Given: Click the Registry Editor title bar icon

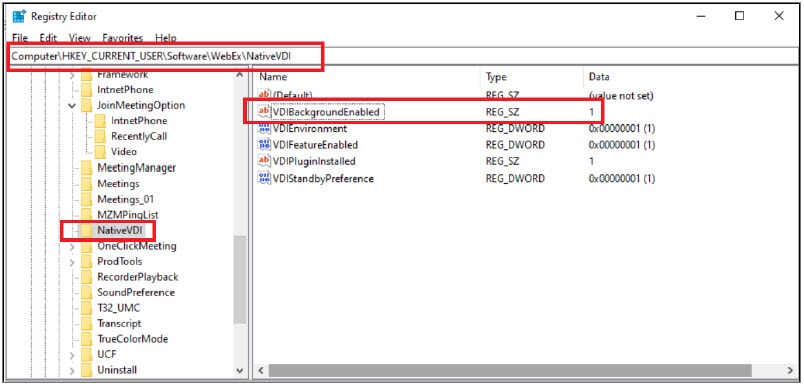Looking at the screenshot, I should click(x=19, y=16).
